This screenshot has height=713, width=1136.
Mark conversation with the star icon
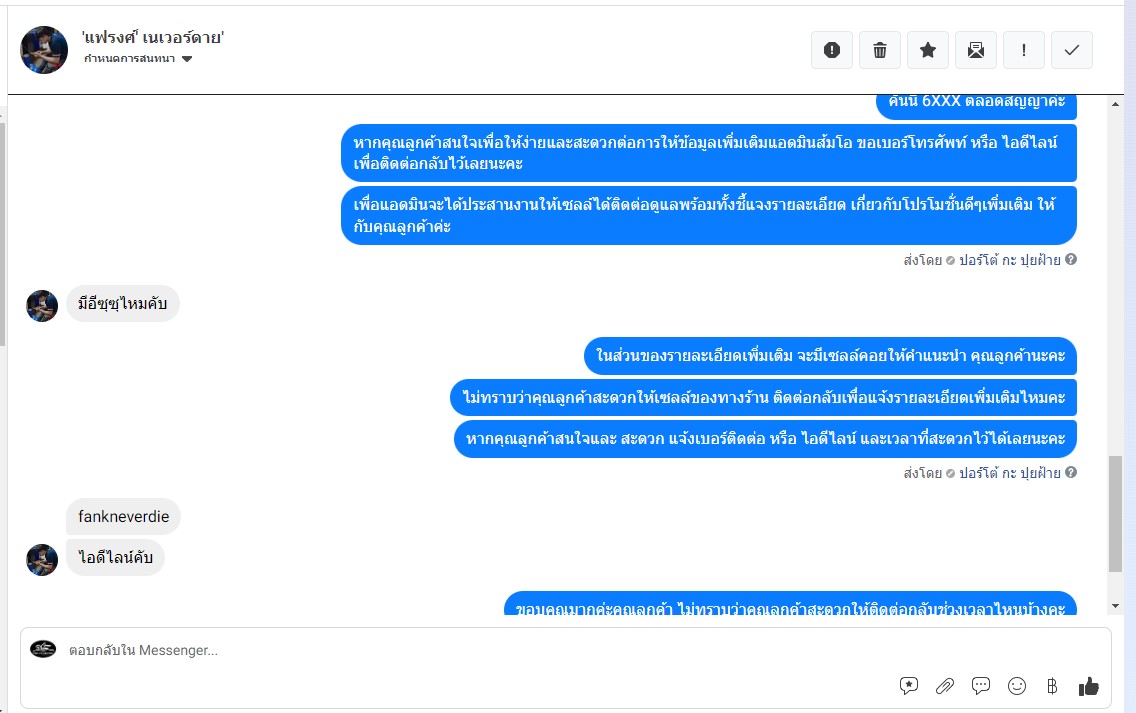click(927, 50)
